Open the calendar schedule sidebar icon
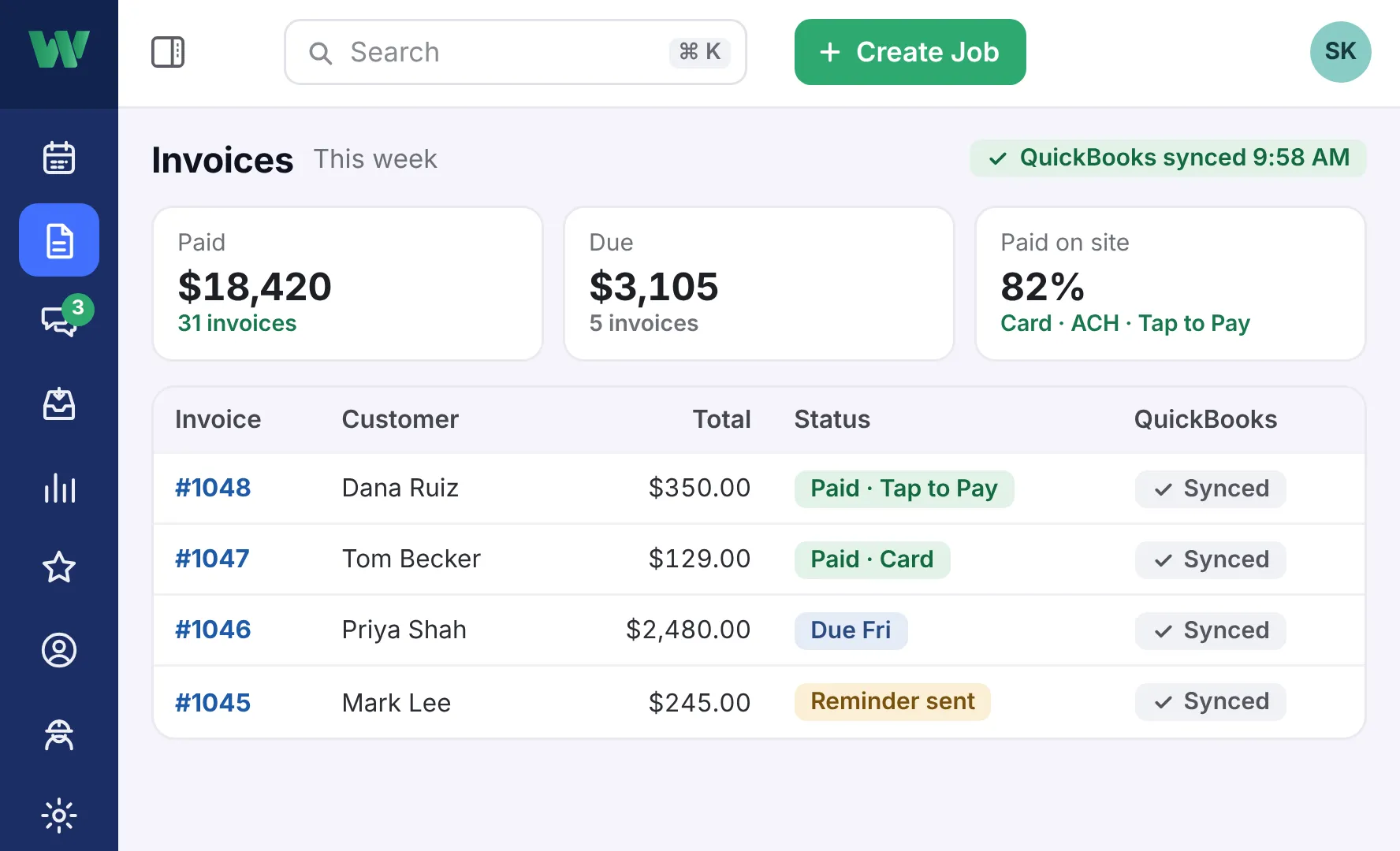1400x851 pixels. coord(59,158)
